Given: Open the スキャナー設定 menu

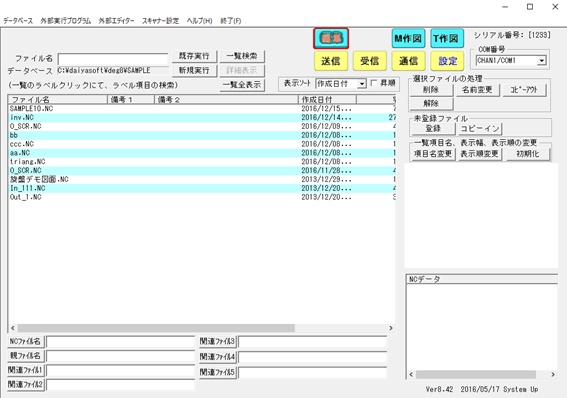Looking at the screenshot, I should (160, 21).
